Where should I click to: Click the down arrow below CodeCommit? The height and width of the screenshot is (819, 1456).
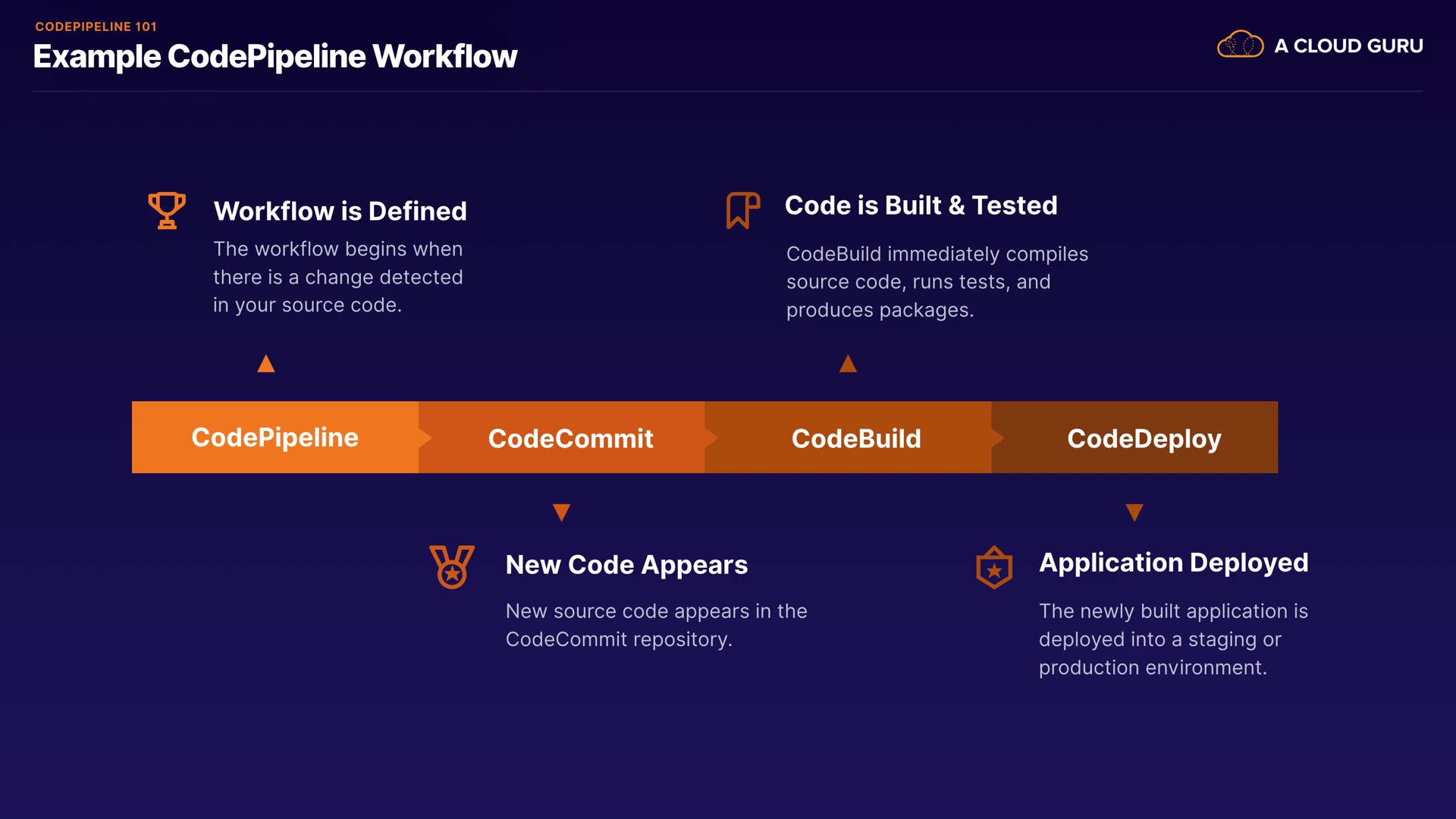coord(561,513)
